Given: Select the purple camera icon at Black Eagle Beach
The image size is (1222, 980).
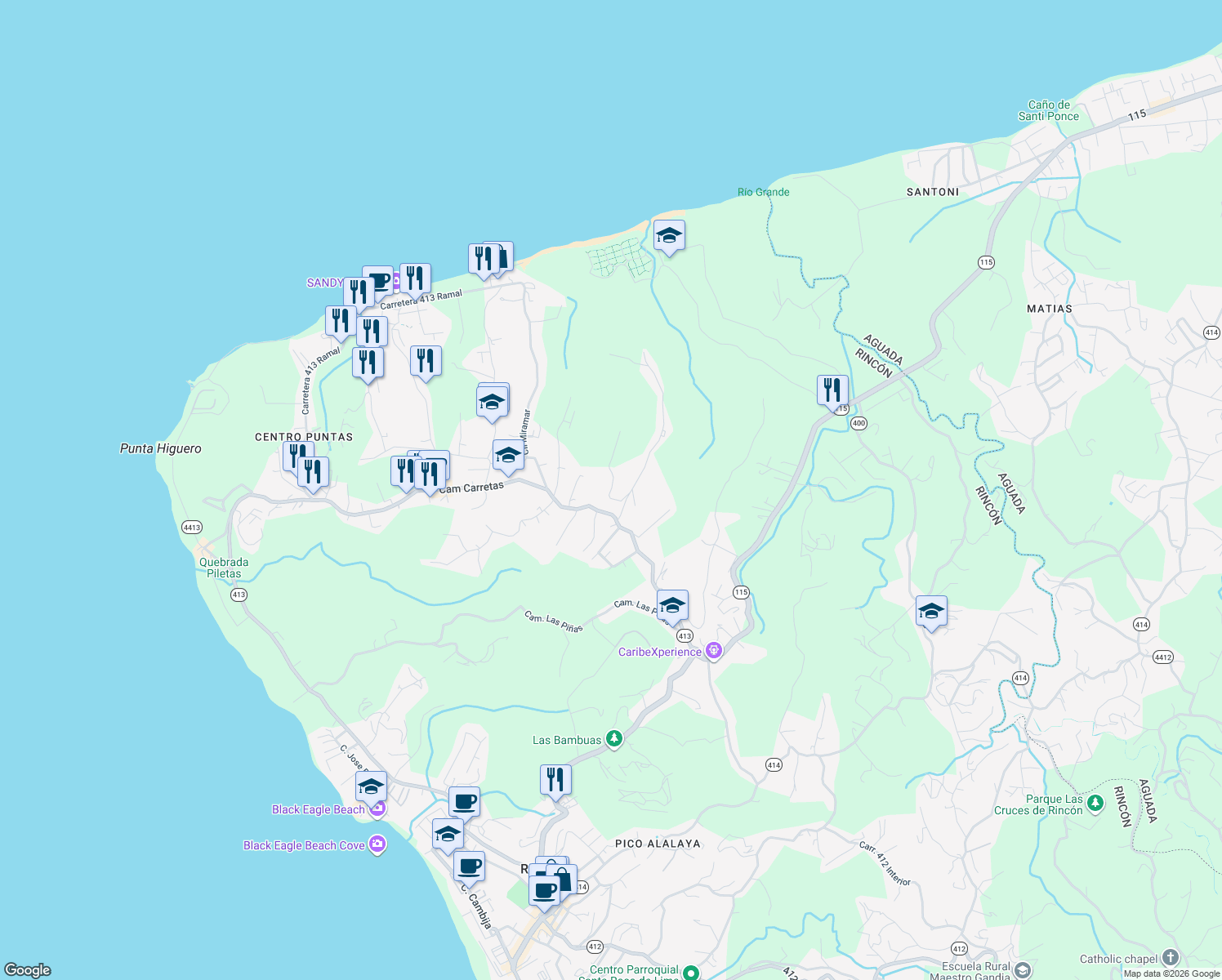Looking at the screenshot, I should pos(377,808).
